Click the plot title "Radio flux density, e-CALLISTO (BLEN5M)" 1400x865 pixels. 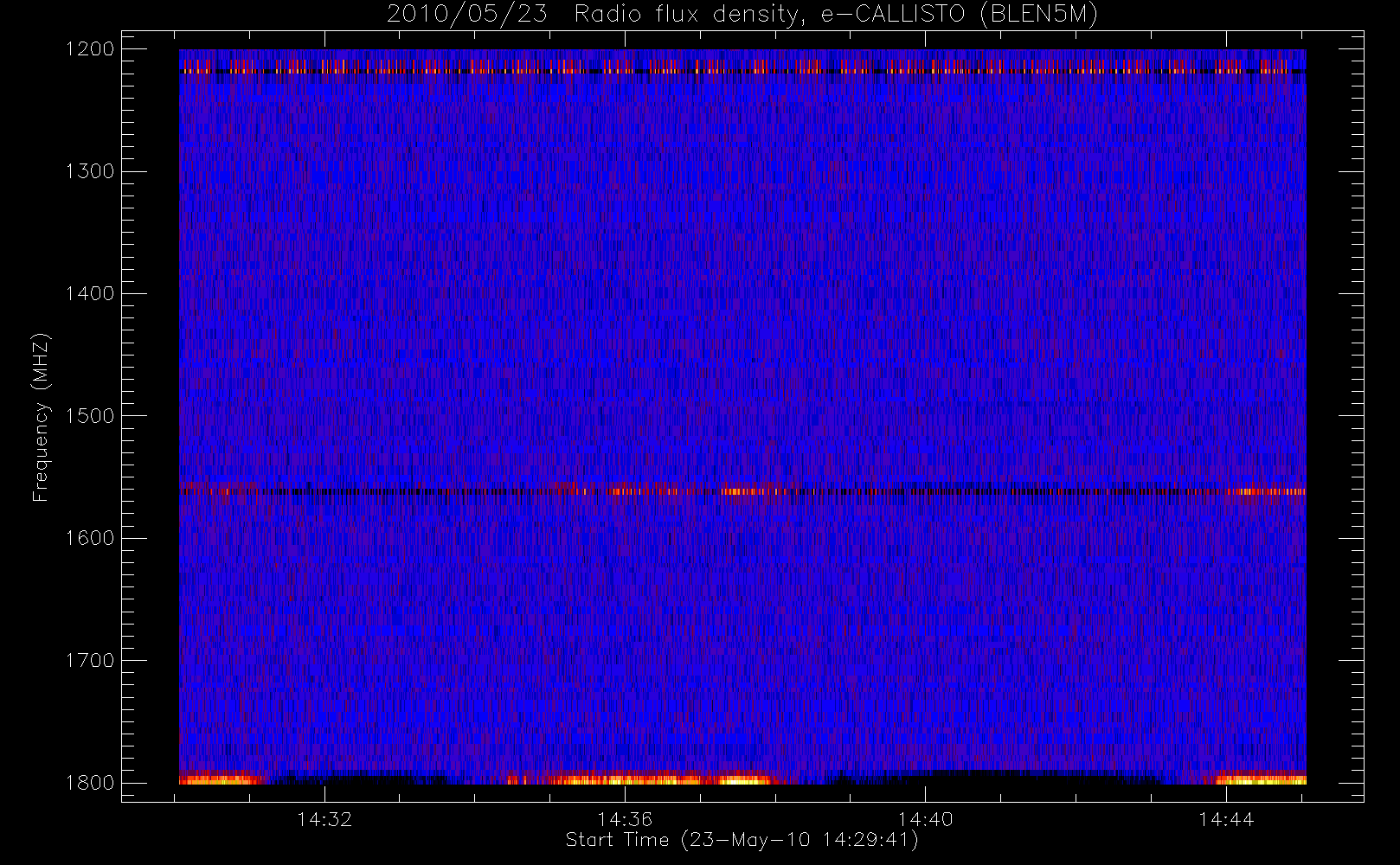(x=836, y=15)
